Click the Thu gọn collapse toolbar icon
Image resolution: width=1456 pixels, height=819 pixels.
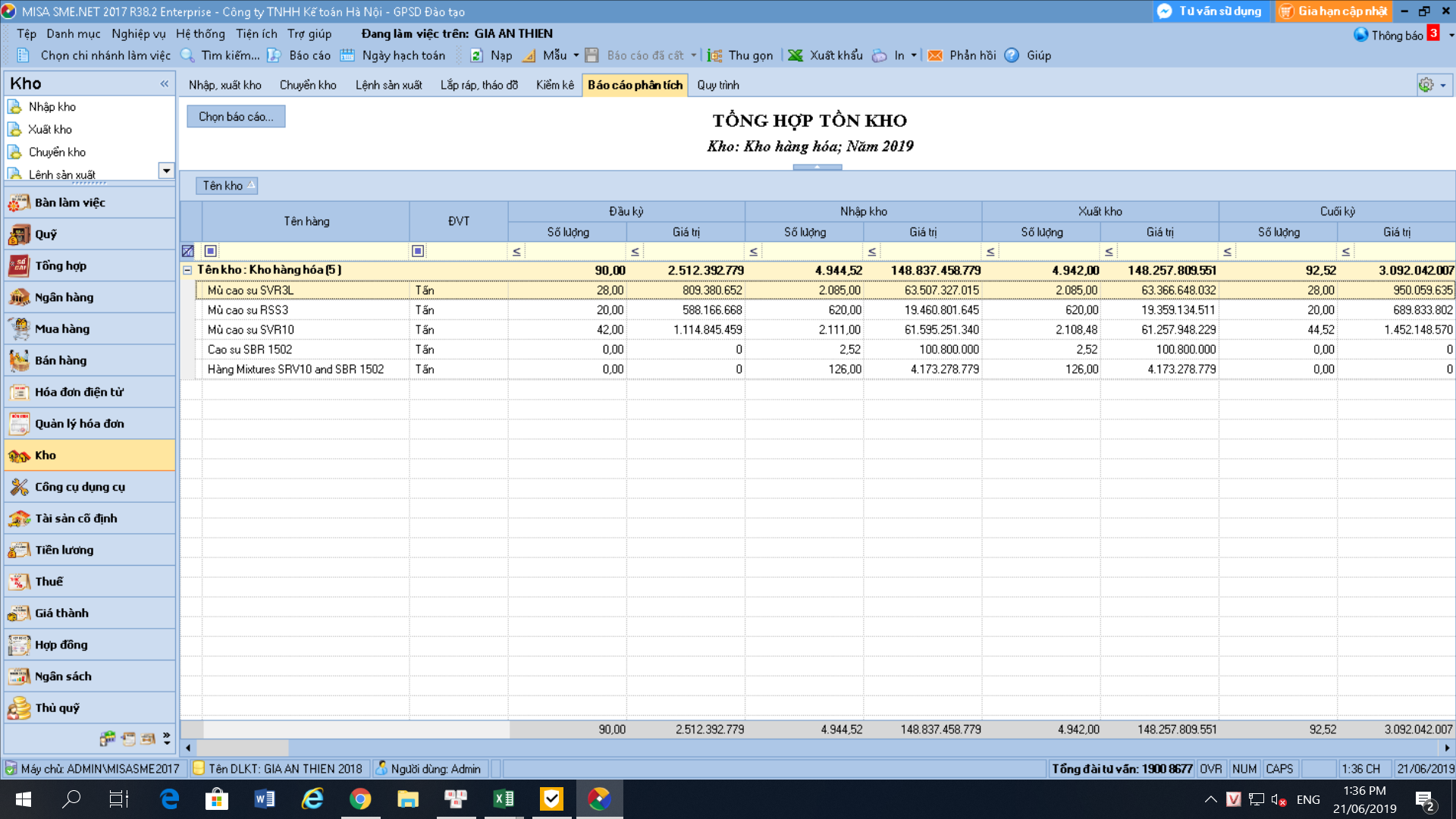tap(714, 55)
